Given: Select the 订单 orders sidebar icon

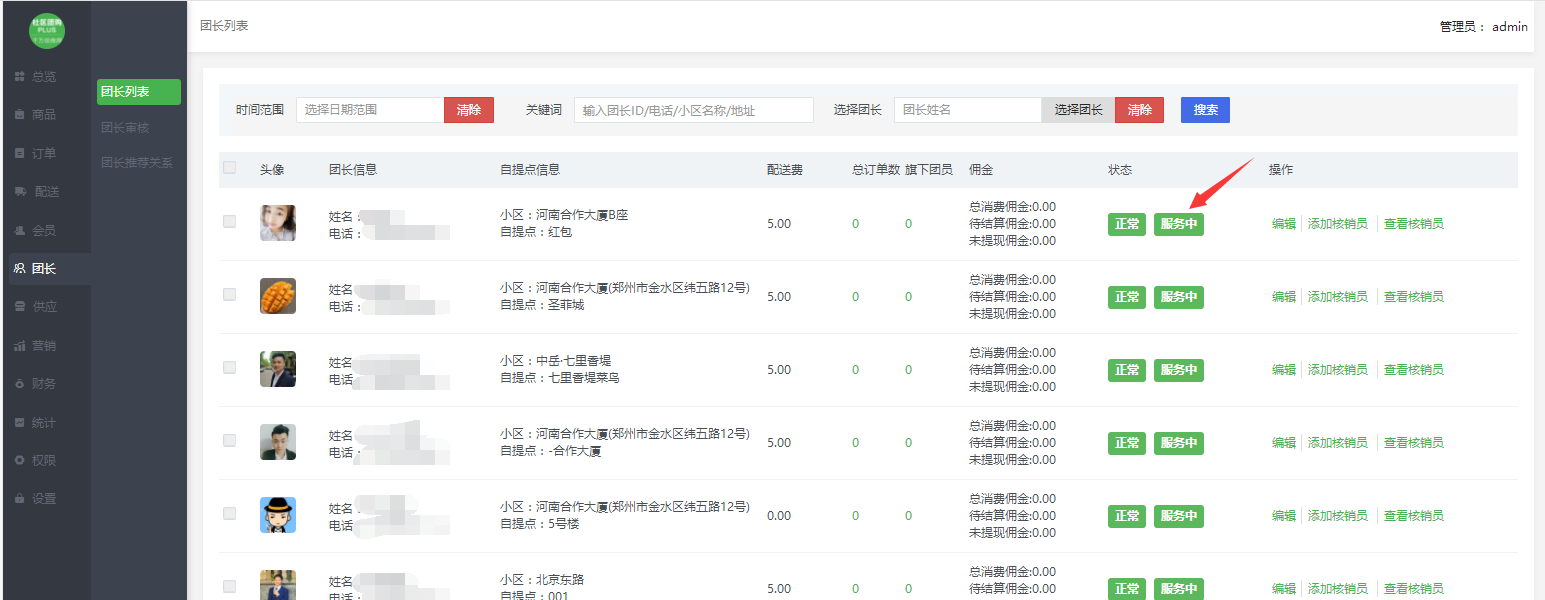Looking at the screenshot, I should [x=19, y=153].
